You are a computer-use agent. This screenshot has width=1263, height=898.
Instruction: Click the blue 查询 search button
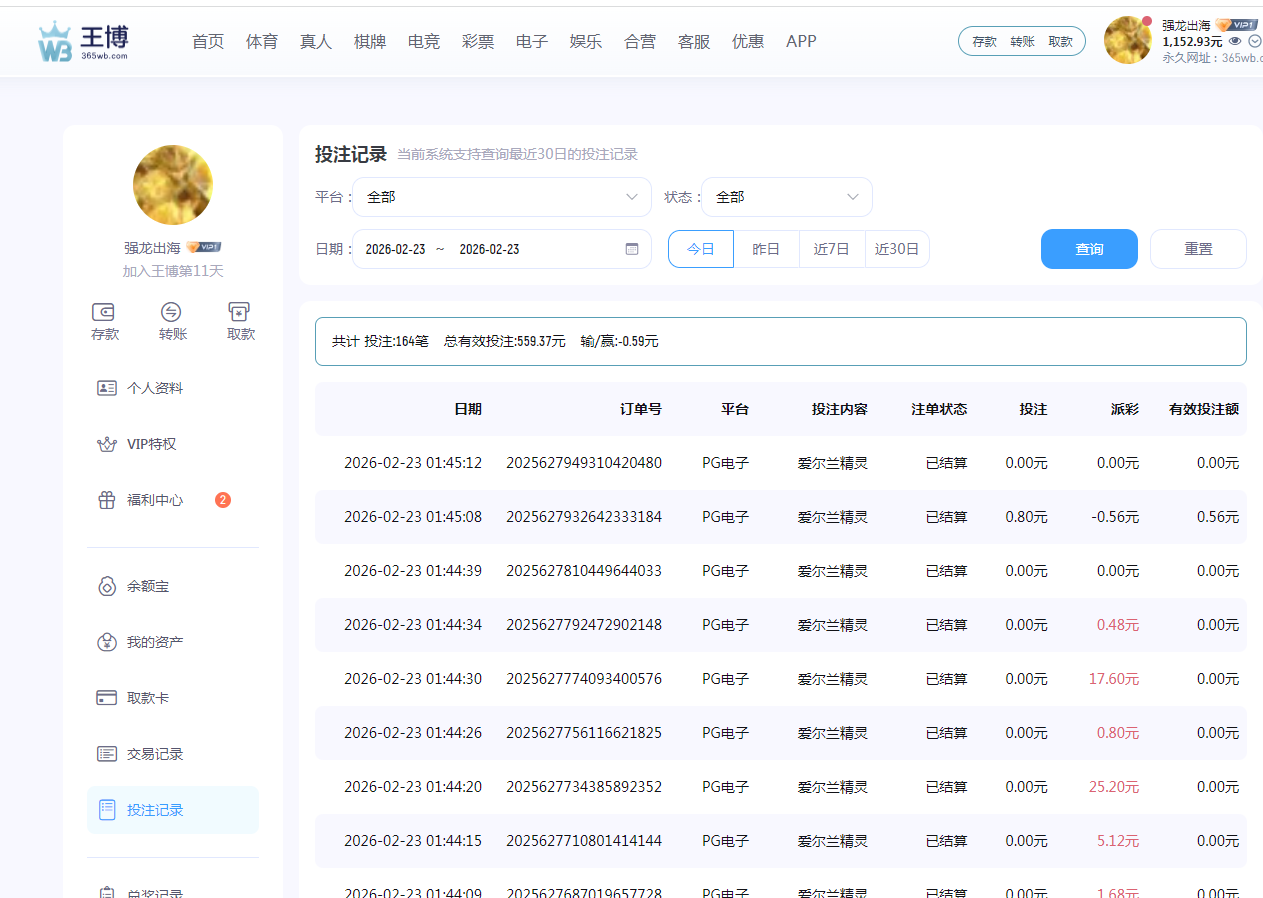tap(1089, 249)
